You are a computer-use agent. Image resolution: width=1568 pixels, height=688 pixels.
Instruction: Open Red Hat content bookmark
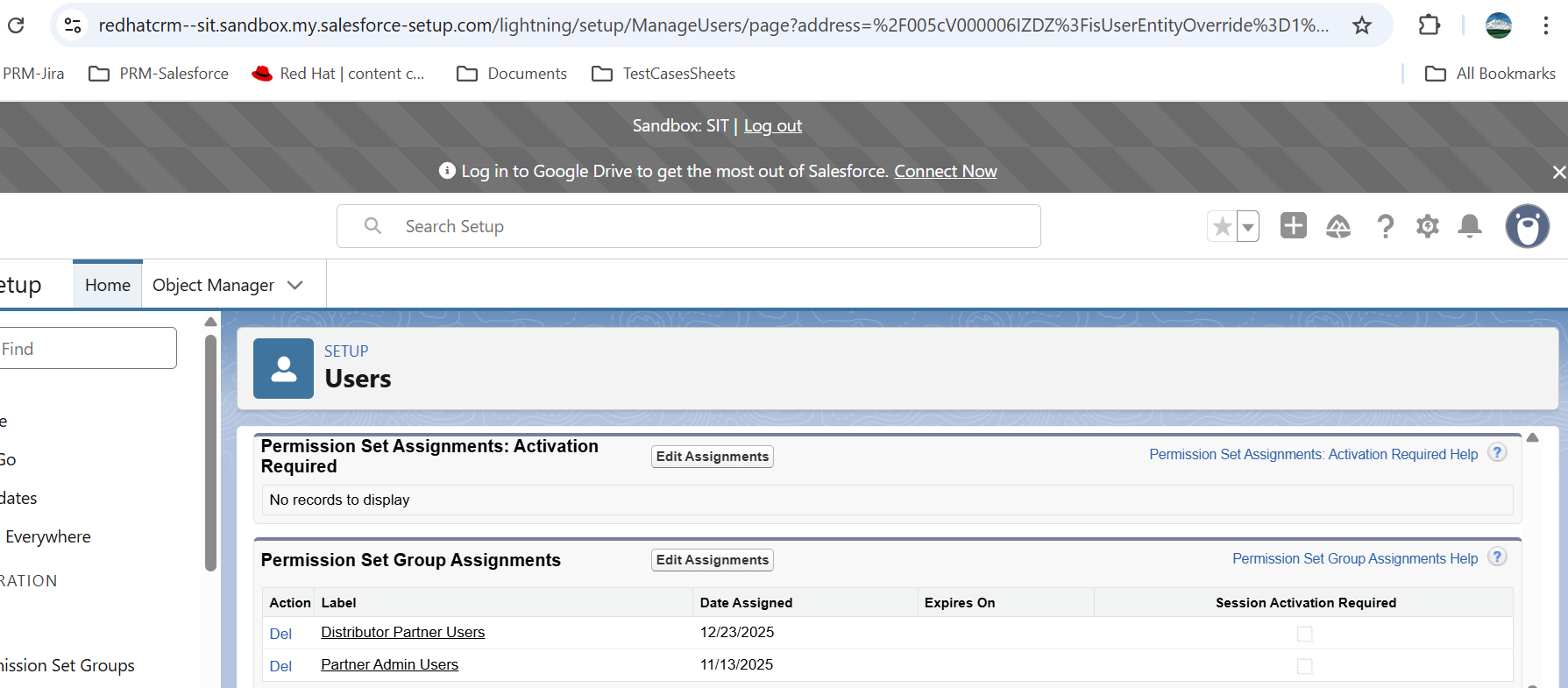pyautogui.click(x=338, y=74)
